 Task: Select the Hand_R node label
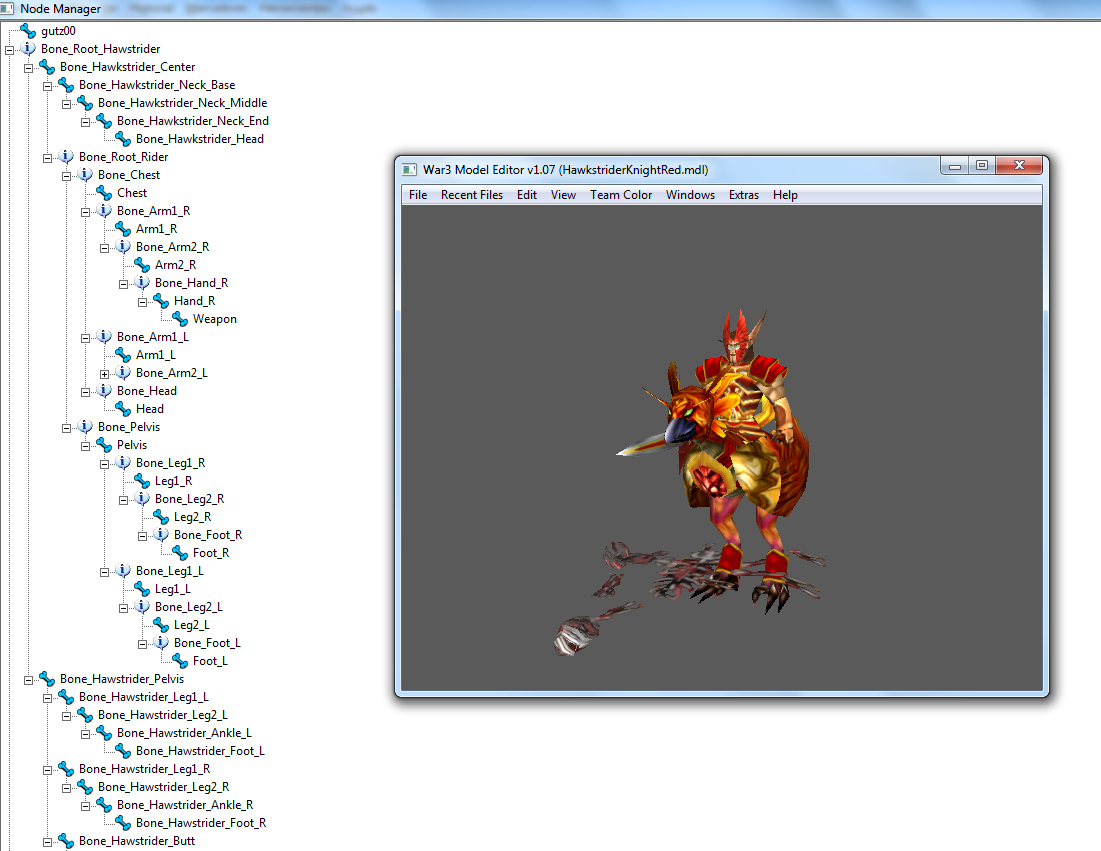point(195,301)
